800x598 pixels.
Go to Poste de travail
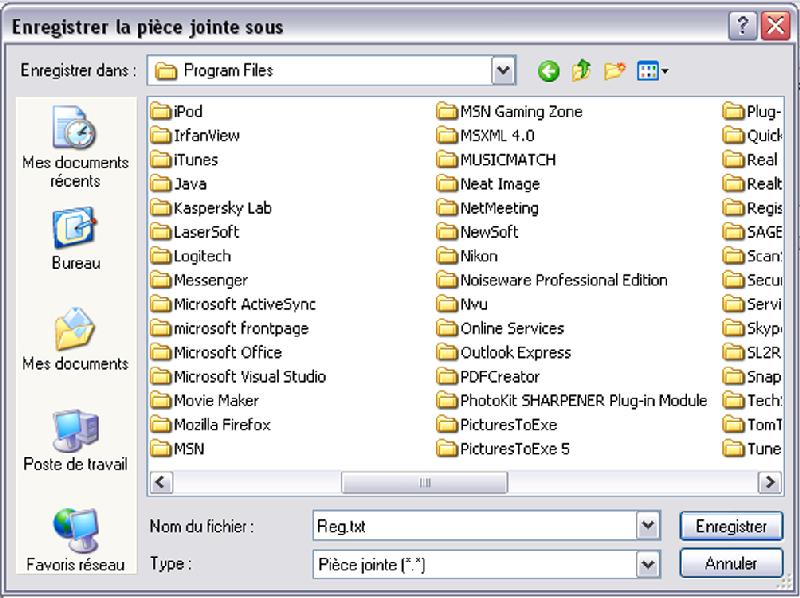click(x=75, y=440)
